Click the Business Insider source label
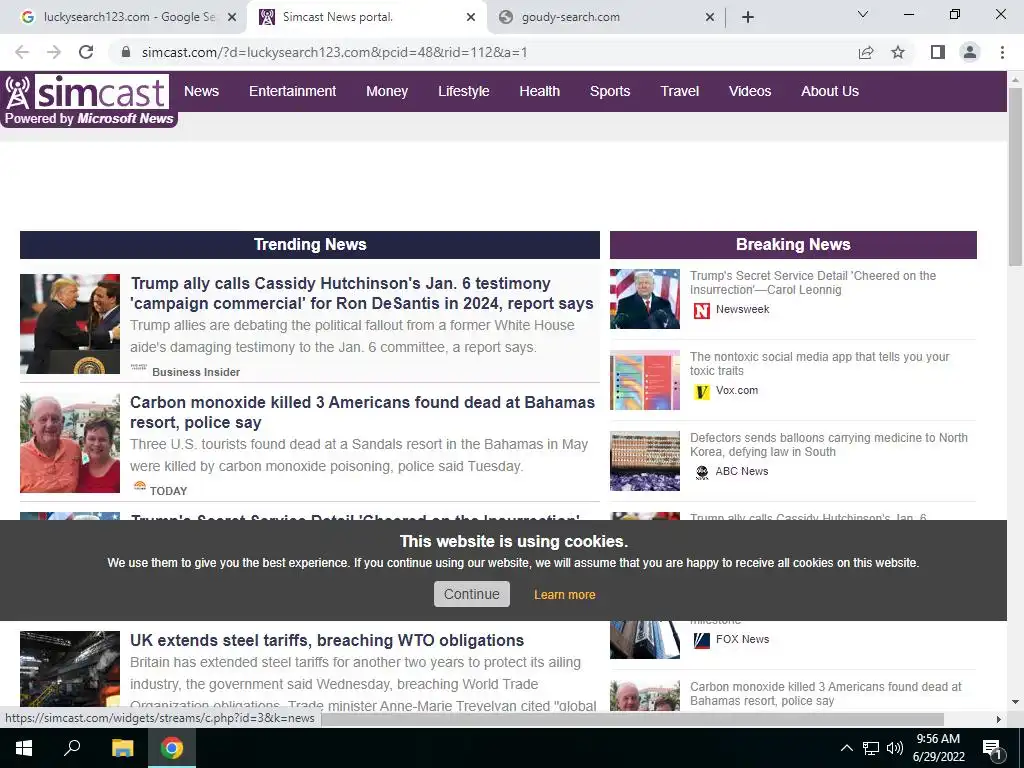Viewport: 1024px width, 768px height. click(x=196, y=372)
